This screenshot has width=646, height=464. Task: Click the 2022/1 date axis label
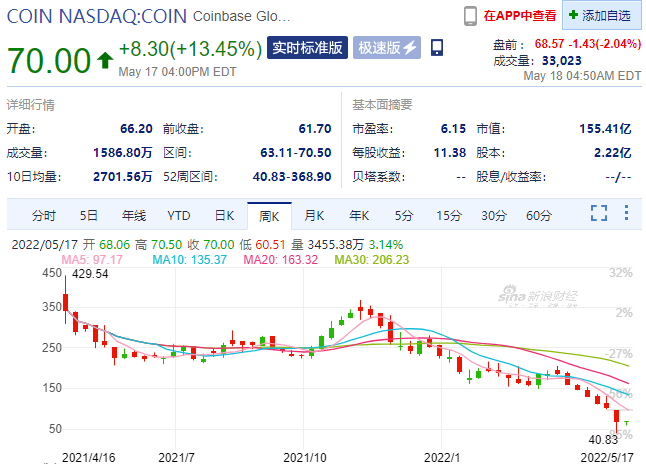point(442,457)
